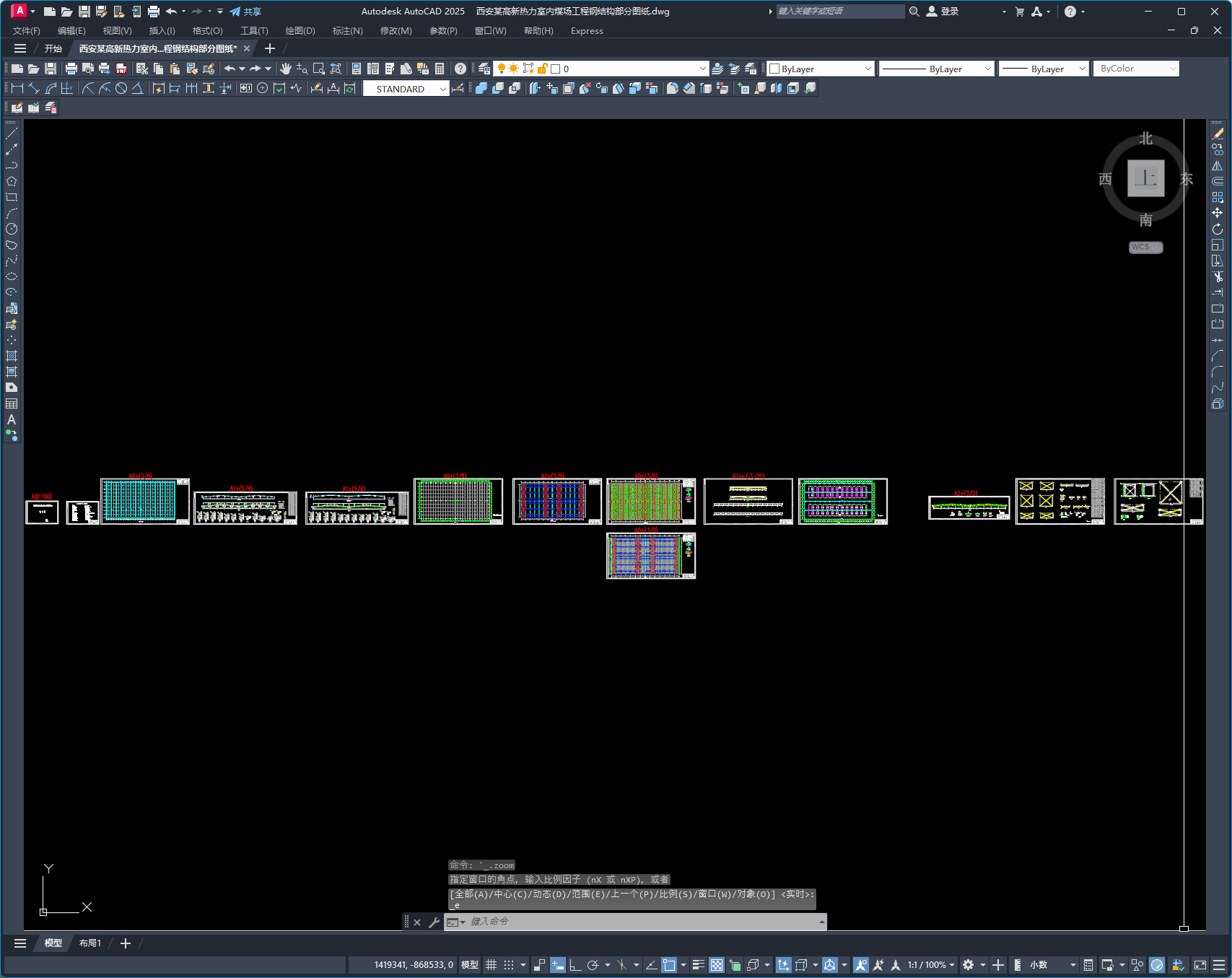
Task: Click the Angular dimension tool
Action: pyautogui.click(x=137, y=88)
